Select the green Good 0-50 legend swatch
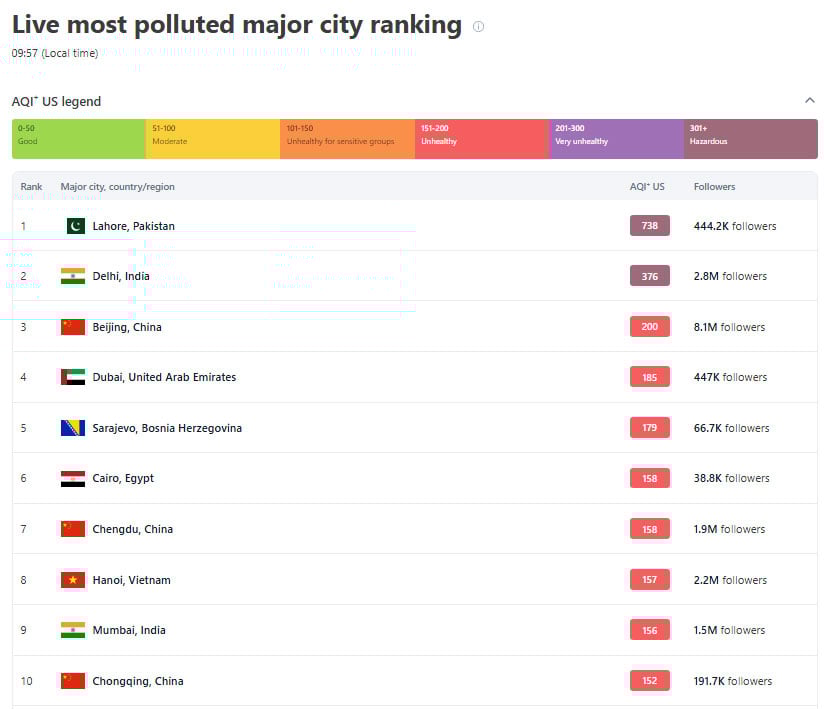Image resolution: width=830 pixels, height=709 pixels. point(79,139)
